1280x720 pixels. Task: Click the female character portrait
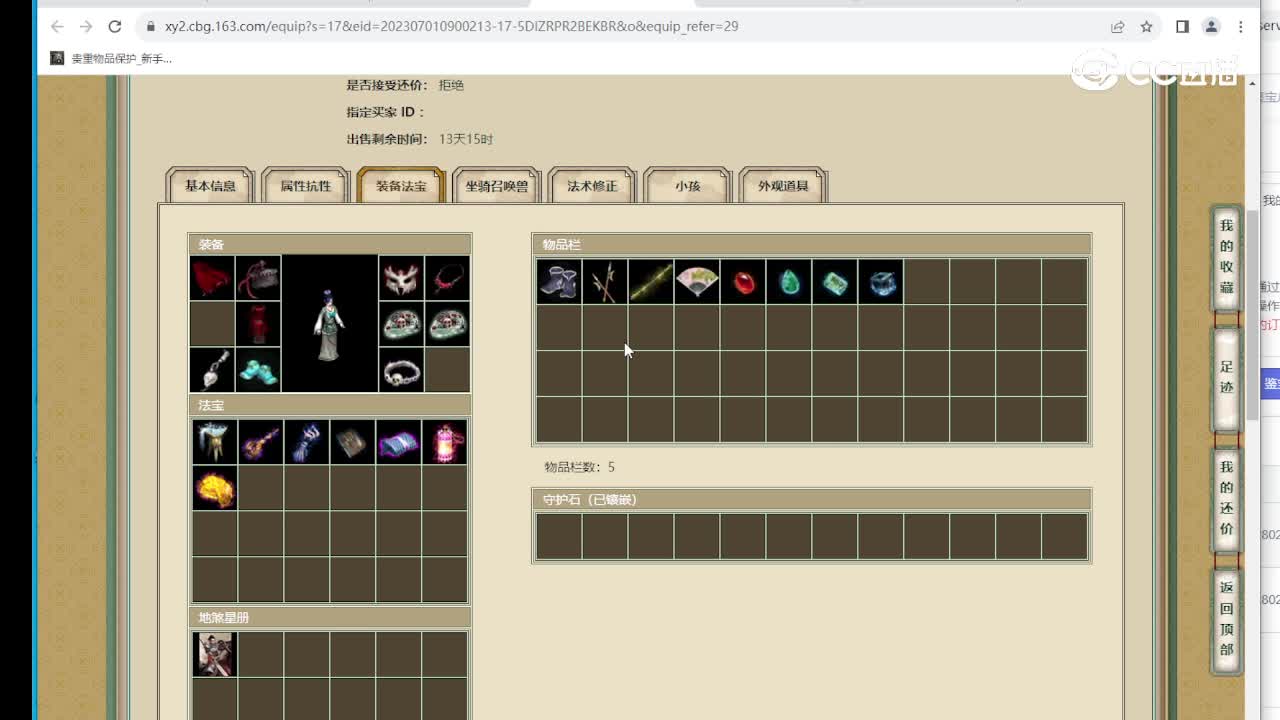(x=330, y=324)
